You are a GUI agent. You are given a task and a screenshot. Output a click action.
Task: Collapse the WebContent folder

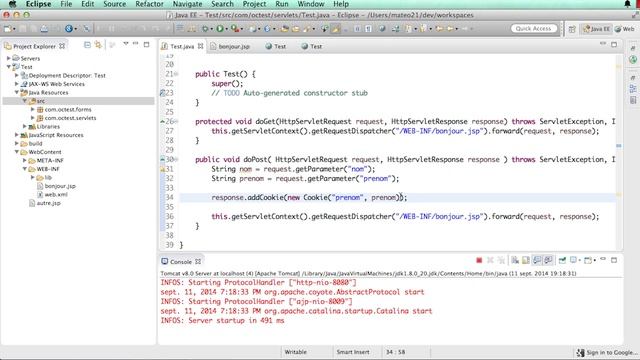(17, 152)
